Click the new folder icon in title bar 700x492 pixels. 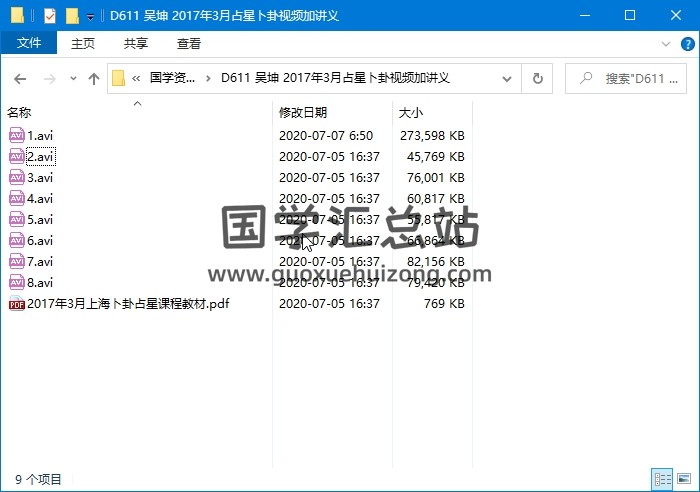pyautogui.click(x=72, y=16)
